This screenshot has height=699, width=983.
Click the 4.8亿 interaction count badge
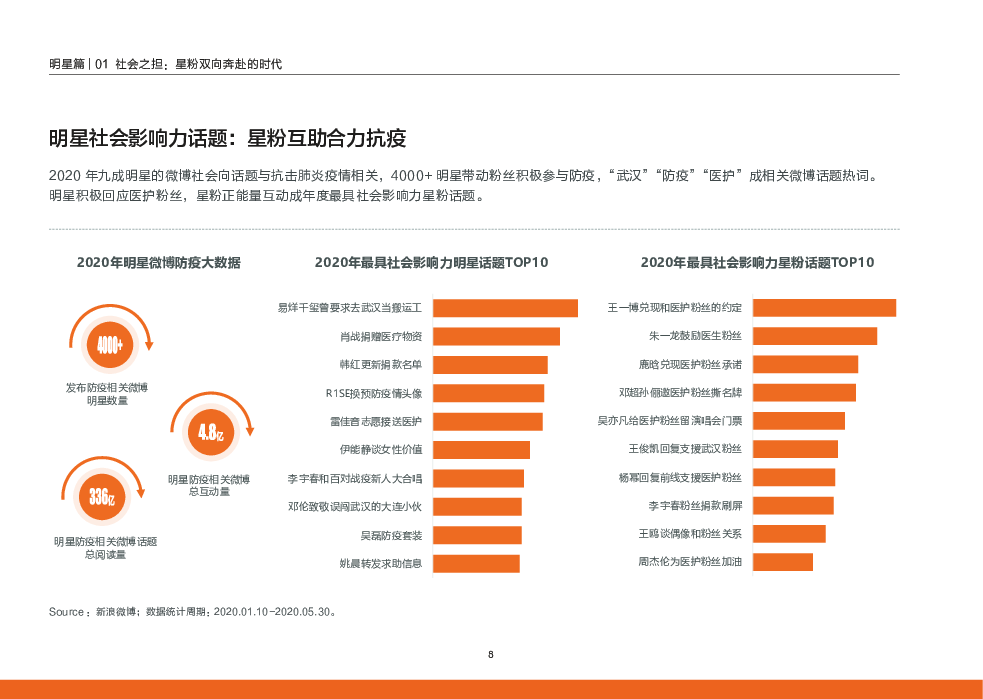click(210, 433)
